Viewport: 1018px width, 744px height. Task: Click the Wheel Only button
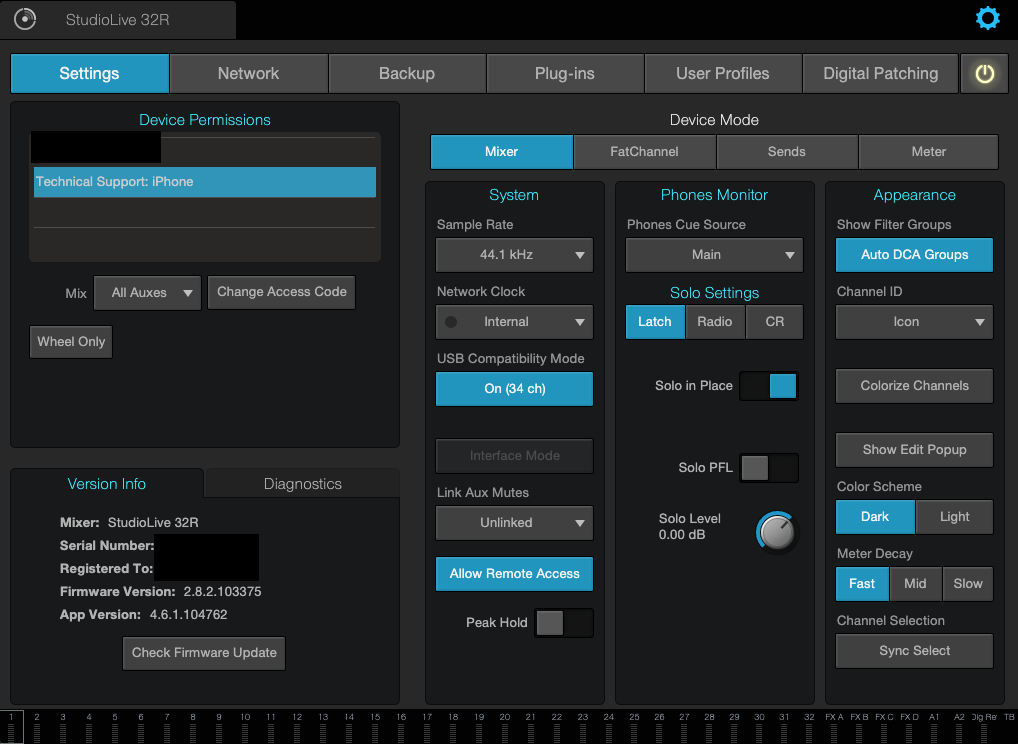(71, 342)
